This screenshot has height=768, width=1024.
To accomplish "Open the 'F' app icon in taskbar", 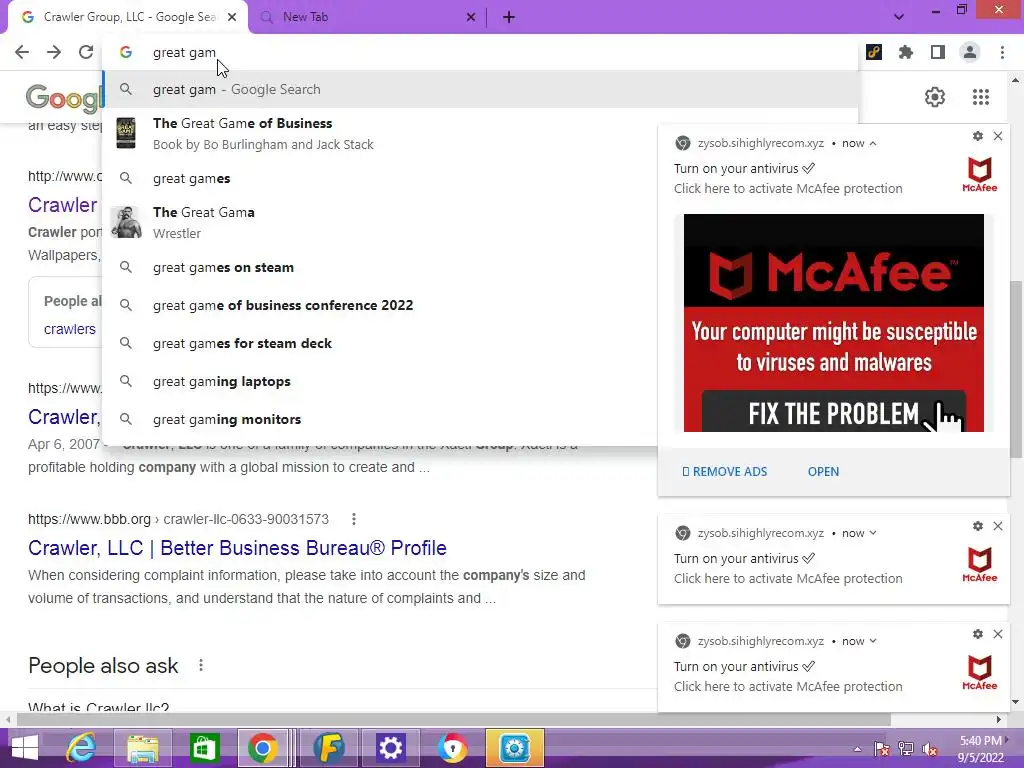I will coord(328,748).
